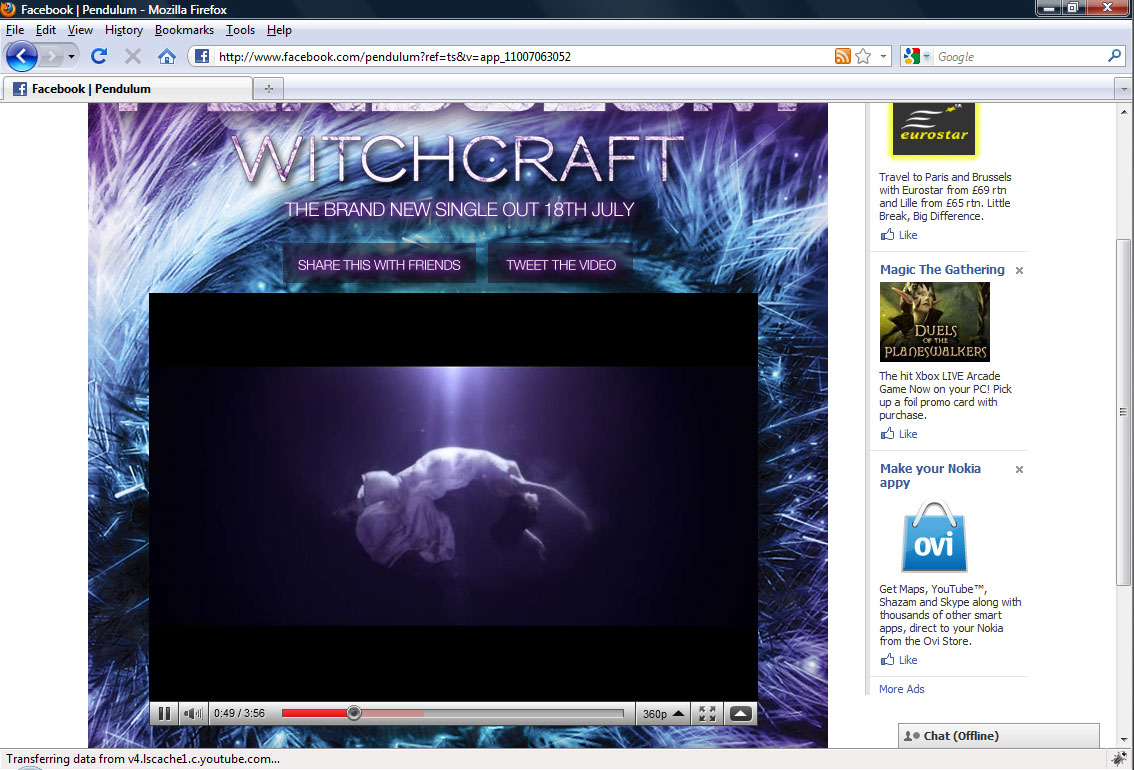Subscribe via the orange RSS feed icon
This screenshot has width=1134, height=770.
(842, 56)
